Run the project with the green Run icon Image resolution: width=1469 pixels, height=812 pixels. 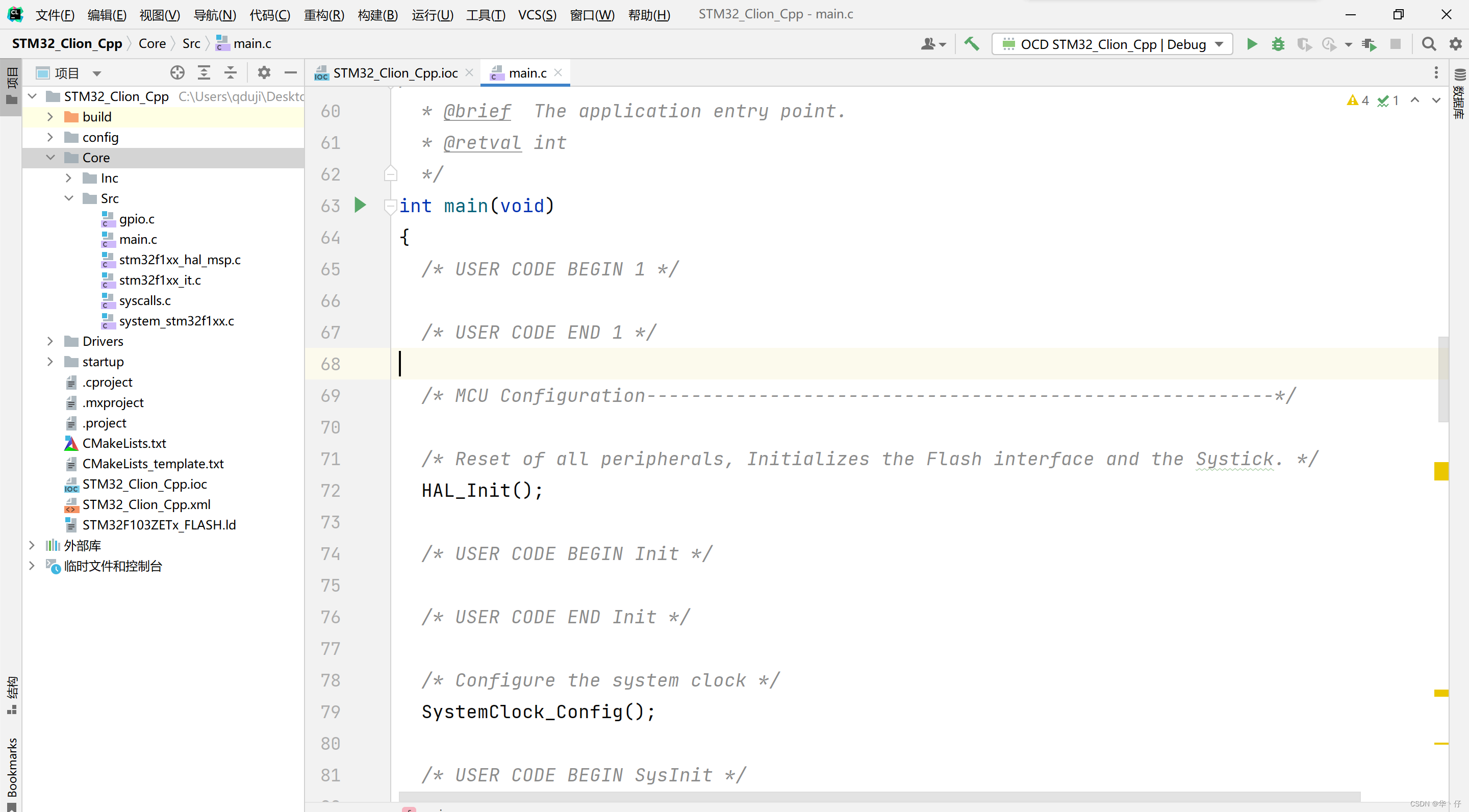click(x=1251, y=44)
